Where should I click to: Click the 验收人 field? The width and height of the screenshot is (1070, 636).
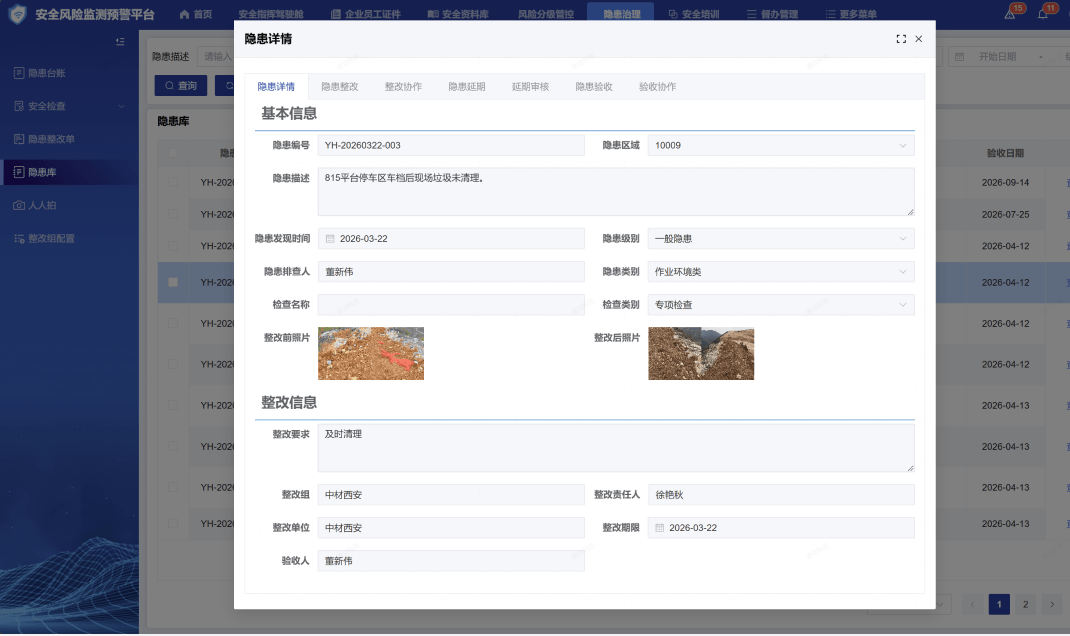coord(451,561)
